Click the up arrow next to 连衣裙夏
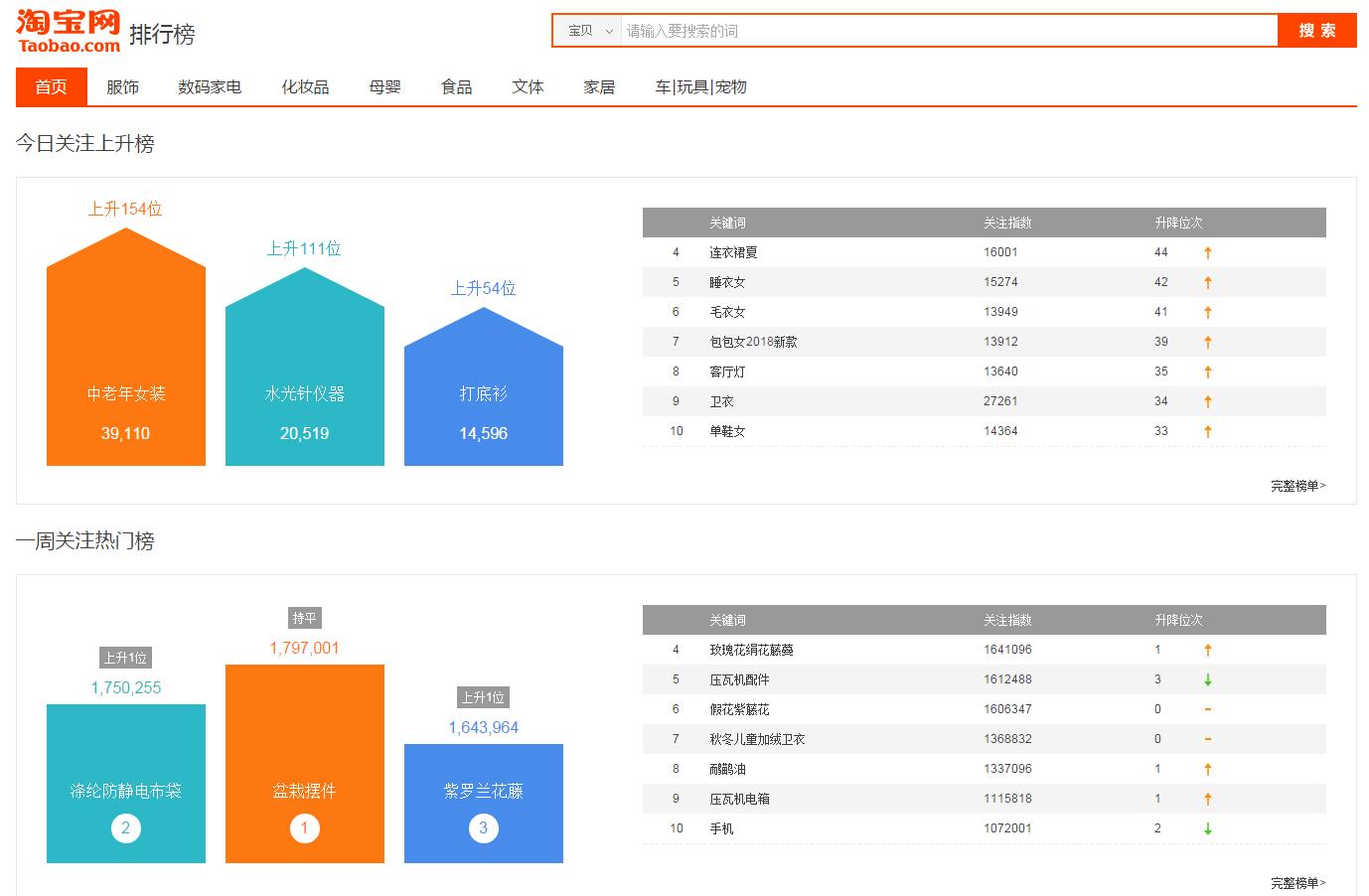The image size is (1369, 896). point(1207,252)
